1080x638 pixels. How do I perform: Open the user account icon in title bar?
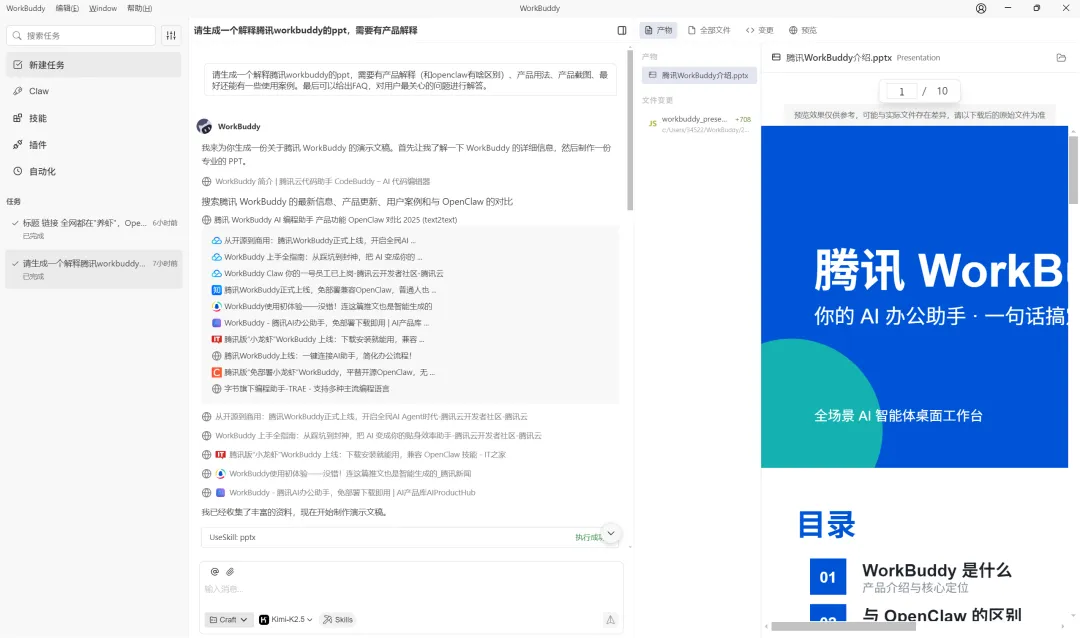[981, 8]
